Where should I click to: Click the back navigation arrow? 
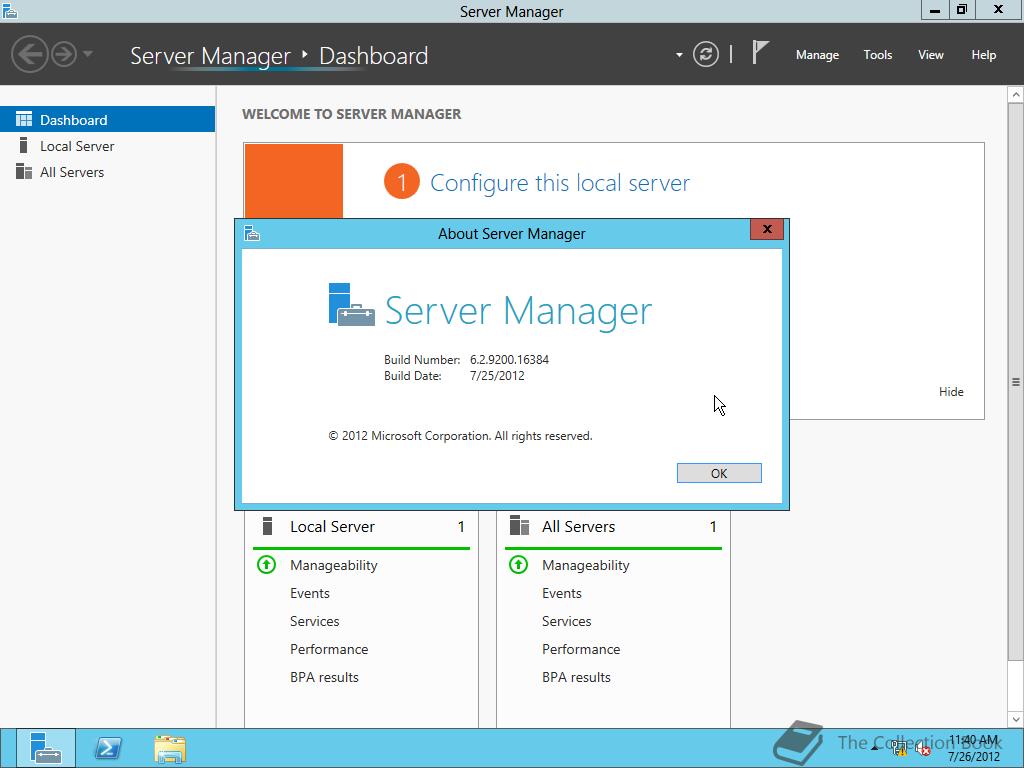[29, 54]
